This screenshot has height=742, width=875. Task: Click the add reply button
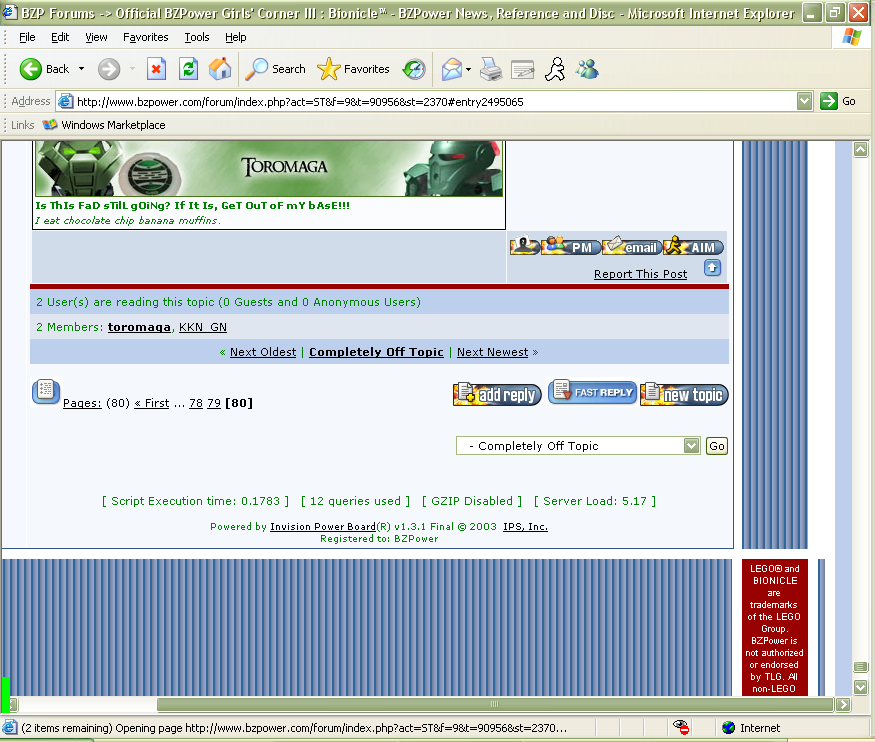pyautogui.click(x=497, y=394)
